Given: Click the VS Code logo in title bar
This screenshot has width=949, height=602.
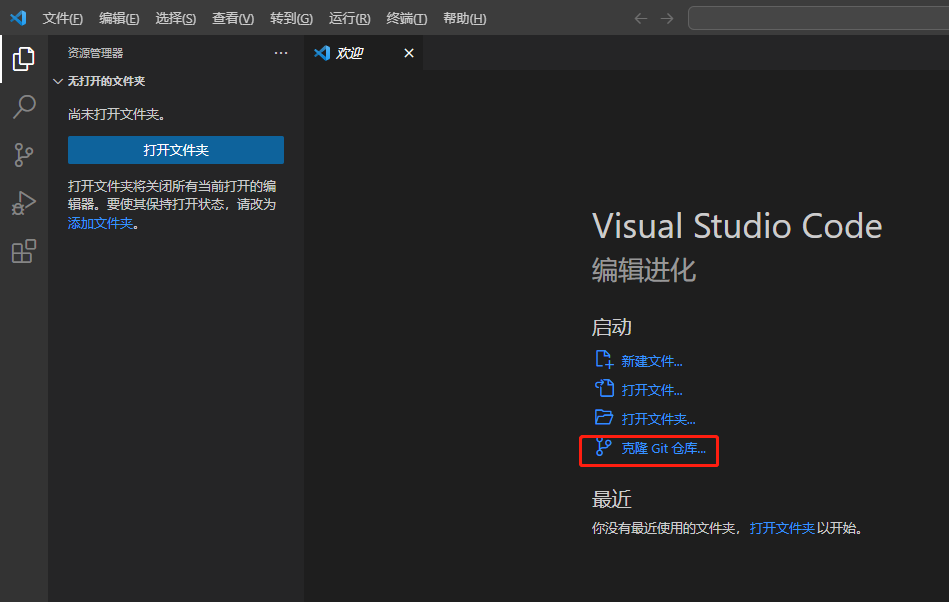Looking at the screenshot, I should (x=18, y=18).
